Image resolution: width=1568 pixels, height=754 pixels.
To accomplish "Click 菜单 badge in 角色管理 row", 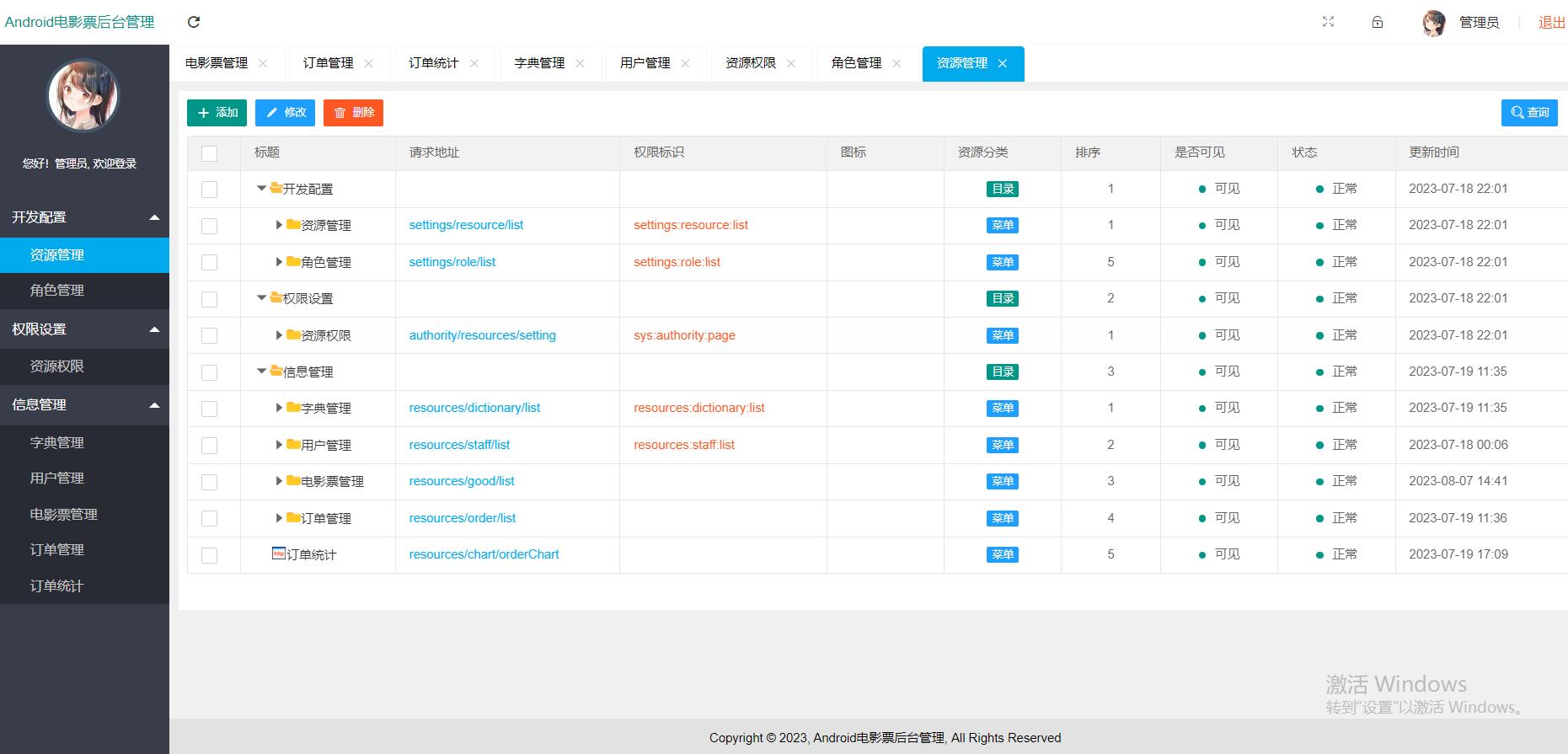I will tap(1003, 262).
